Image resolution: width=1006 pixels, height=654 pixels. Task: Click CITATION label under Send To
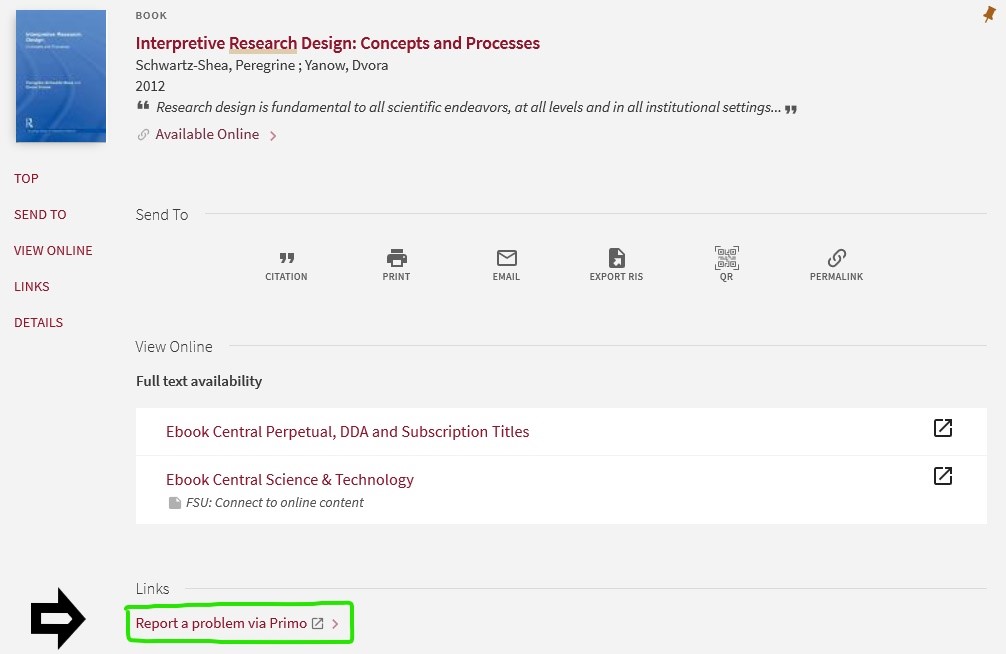(x=286, y=277)
